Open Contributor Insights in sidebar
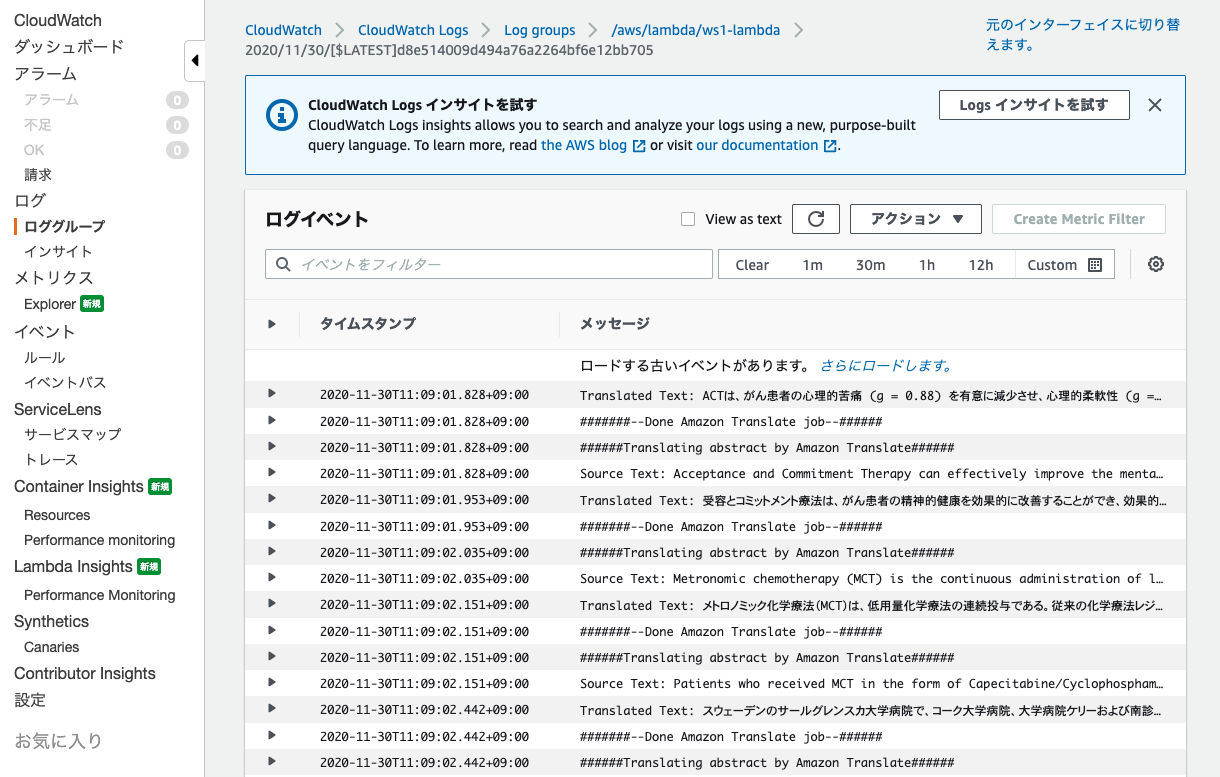 (x=85, y=674)
